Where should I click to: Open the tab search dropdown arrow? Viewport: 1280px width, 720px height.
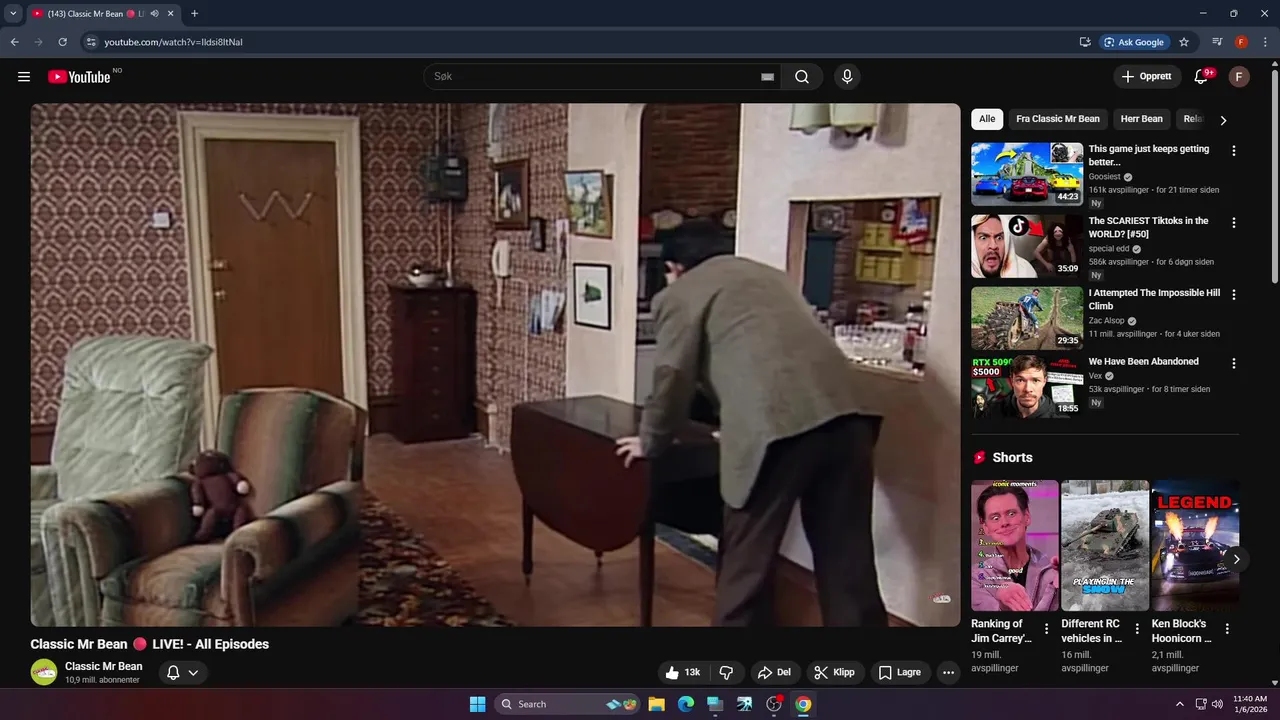pos(13,14)
